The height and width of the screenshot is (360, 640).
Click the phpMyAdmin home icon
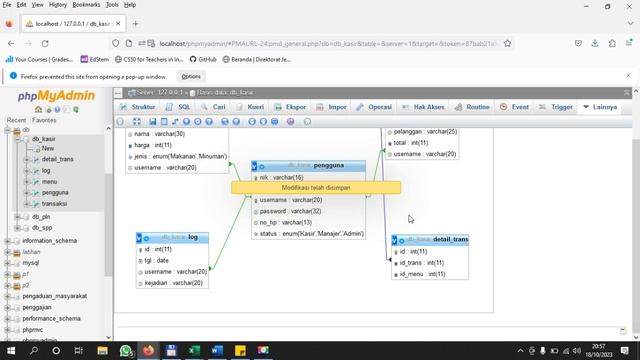coord(38,109)
